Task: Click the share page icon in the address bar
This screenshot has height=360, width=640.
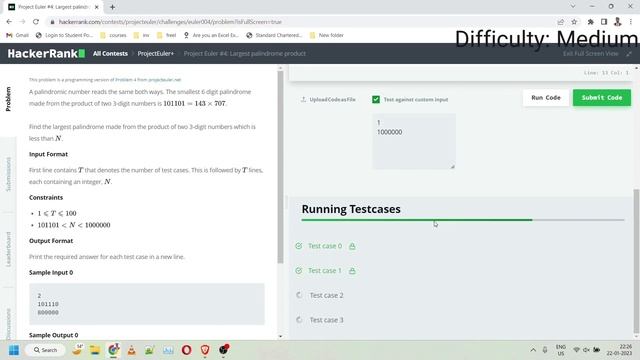Action: [x=561, y=22]
